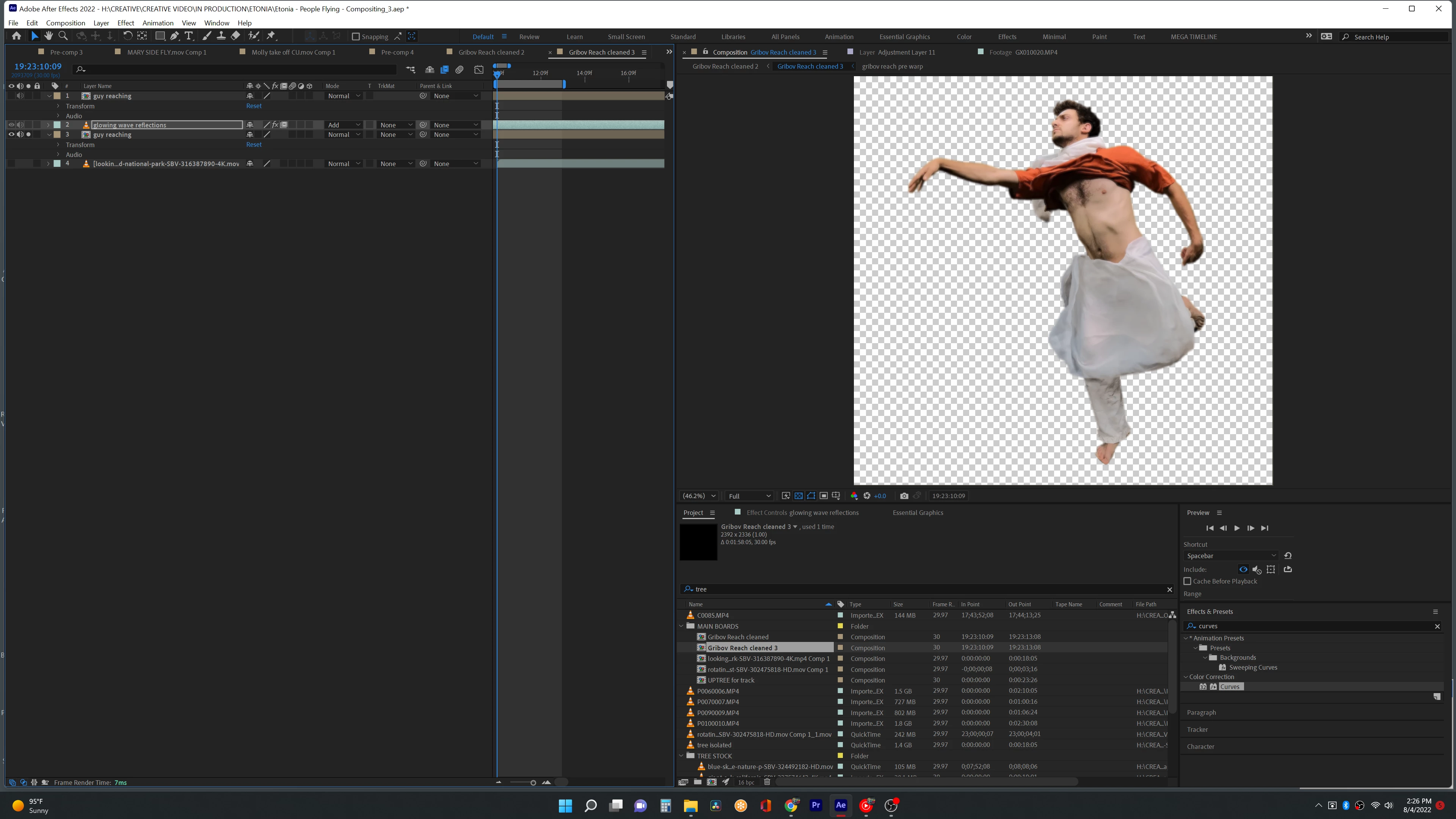The height and width of the screenshot is (819, 1456).
Task: Collapse the MAIN BOARDS folder
Action: pyautogui.click(x=682, y=626)
